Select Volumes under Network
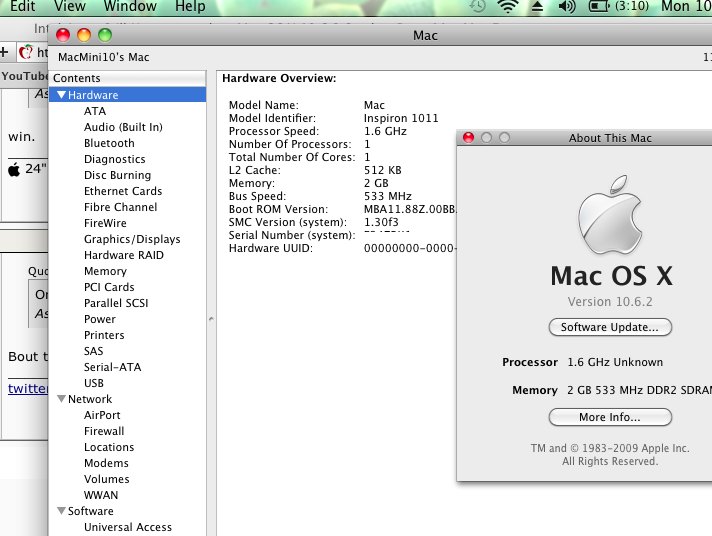 (106, 479)
